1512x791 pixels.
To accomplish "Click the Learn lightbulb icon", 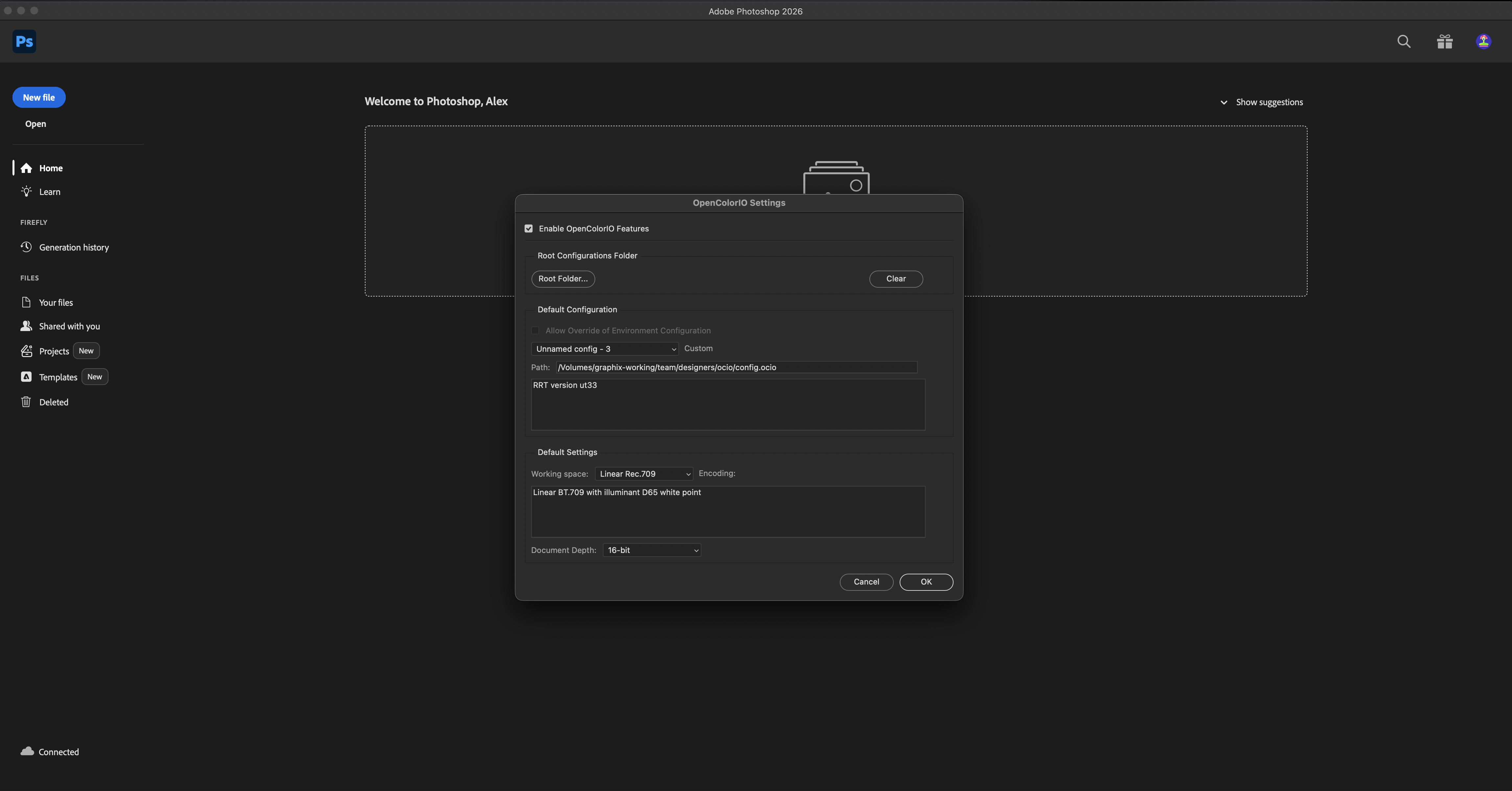I will pyautogui.click(x=26, y=191).
